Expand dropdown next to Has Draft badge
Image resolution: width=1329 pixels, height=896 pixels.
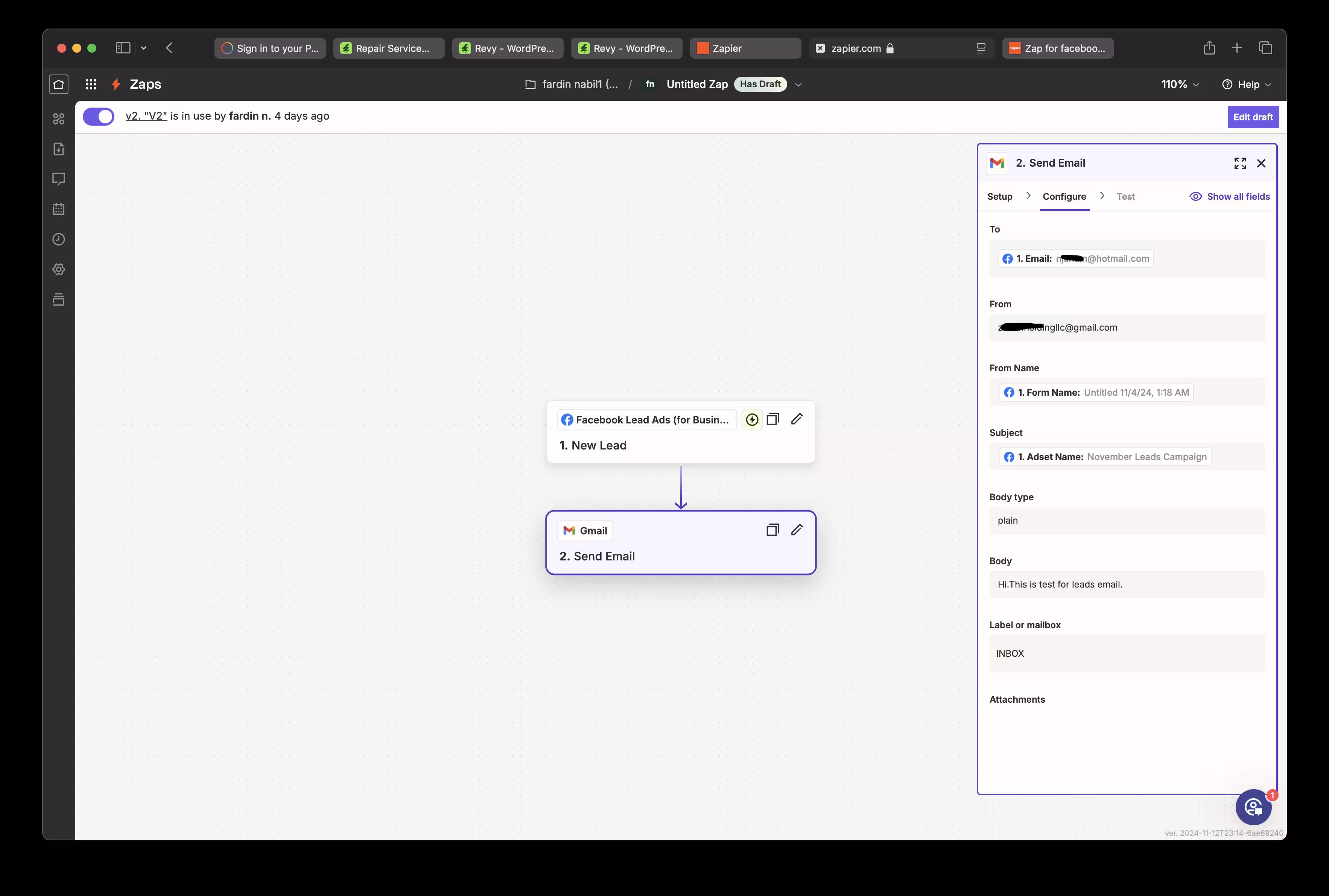pos(798,85)
